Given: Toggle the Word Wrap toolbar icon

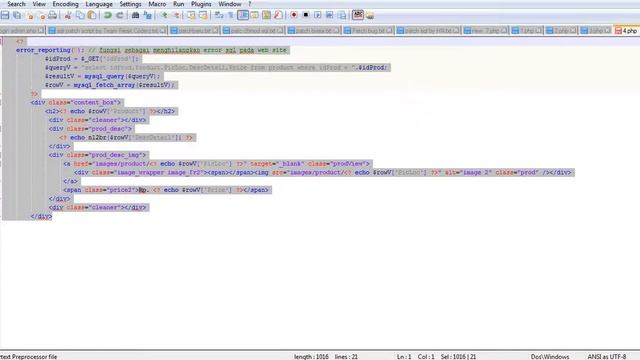Looking at the screenshot, I should point(219,16).
